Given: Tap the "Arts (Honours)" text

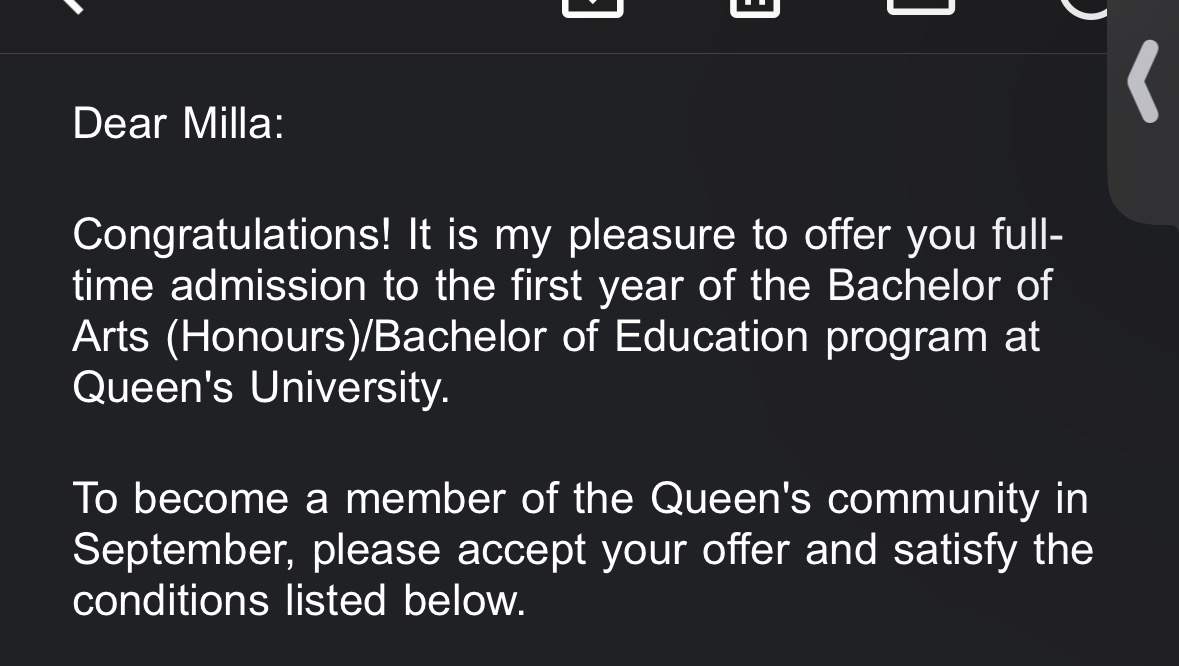Looking at the screenshot, I should click(x=217, y=337).
